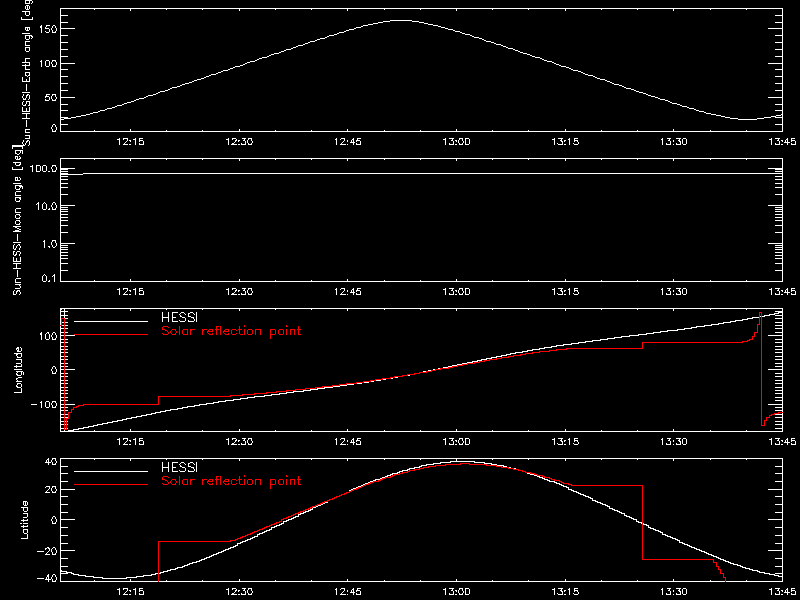Image resolution: width=800 pixels, height=600 pixels.
Task: Click 12:30 tick under Earth angle plot
Action: 239,142
